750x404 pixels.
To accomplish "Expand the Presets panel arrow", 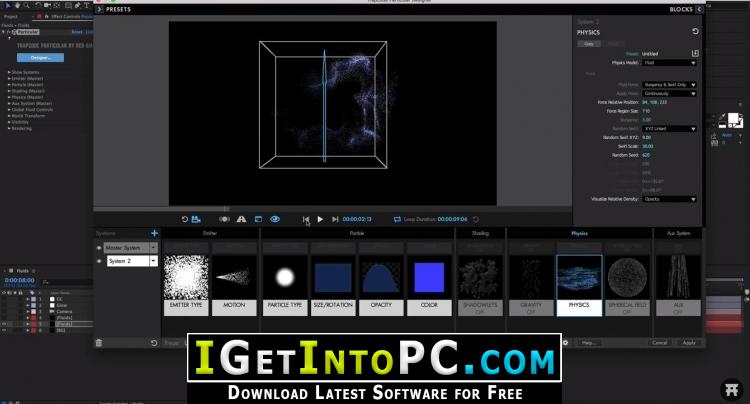I will [x=99, y=9].
